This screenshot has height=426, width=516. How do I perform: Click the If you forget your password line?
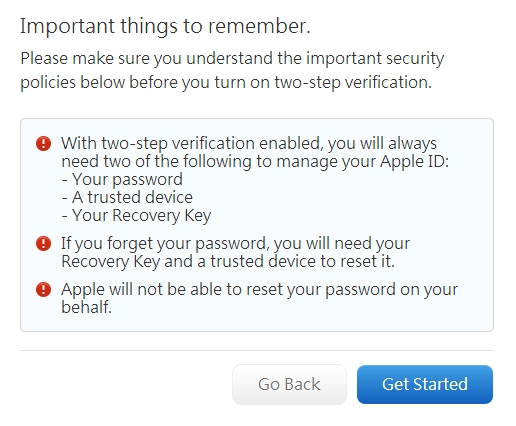coord(236,244)
